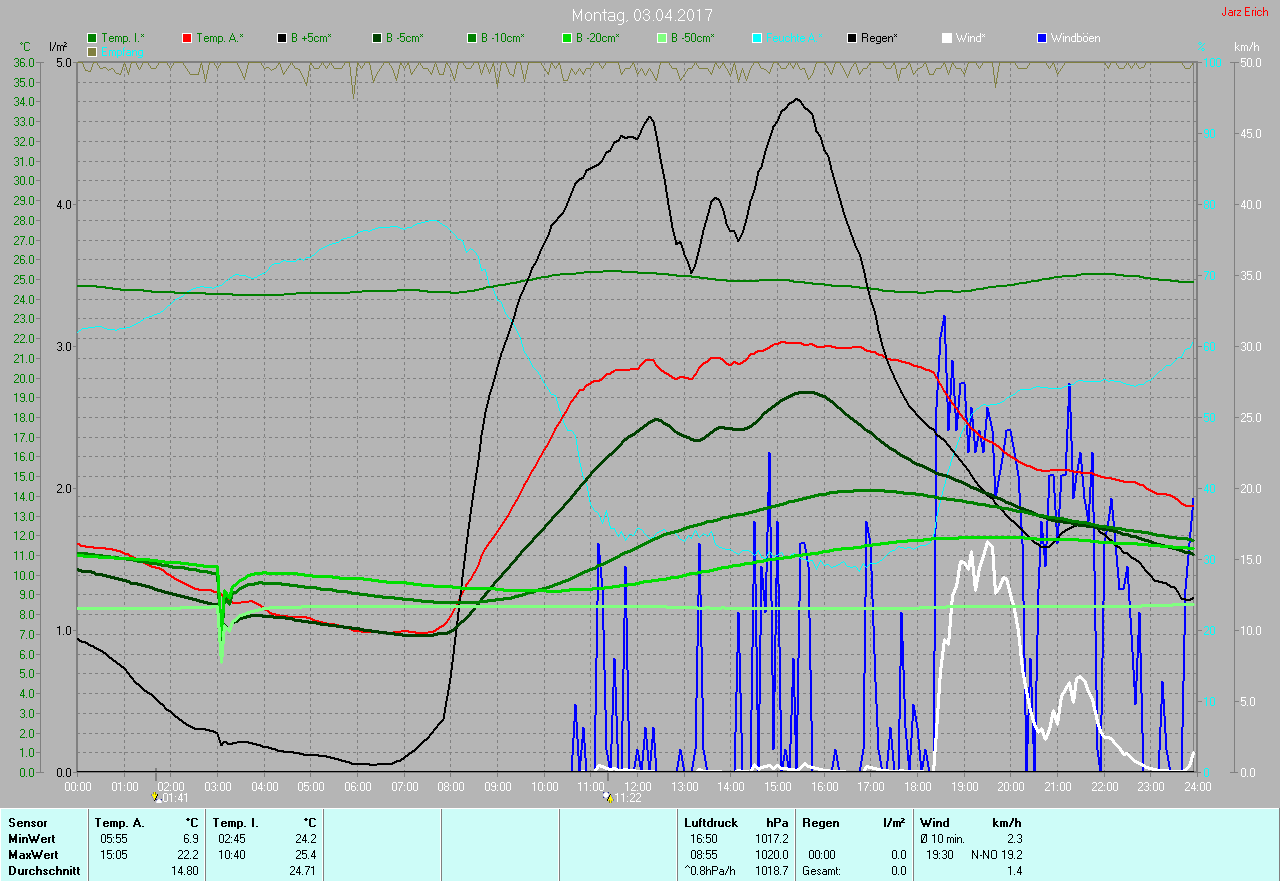Click the B -10cm legend swatch
The height and width of the screenshot is (881, 1280).
[x=472, y=38]
